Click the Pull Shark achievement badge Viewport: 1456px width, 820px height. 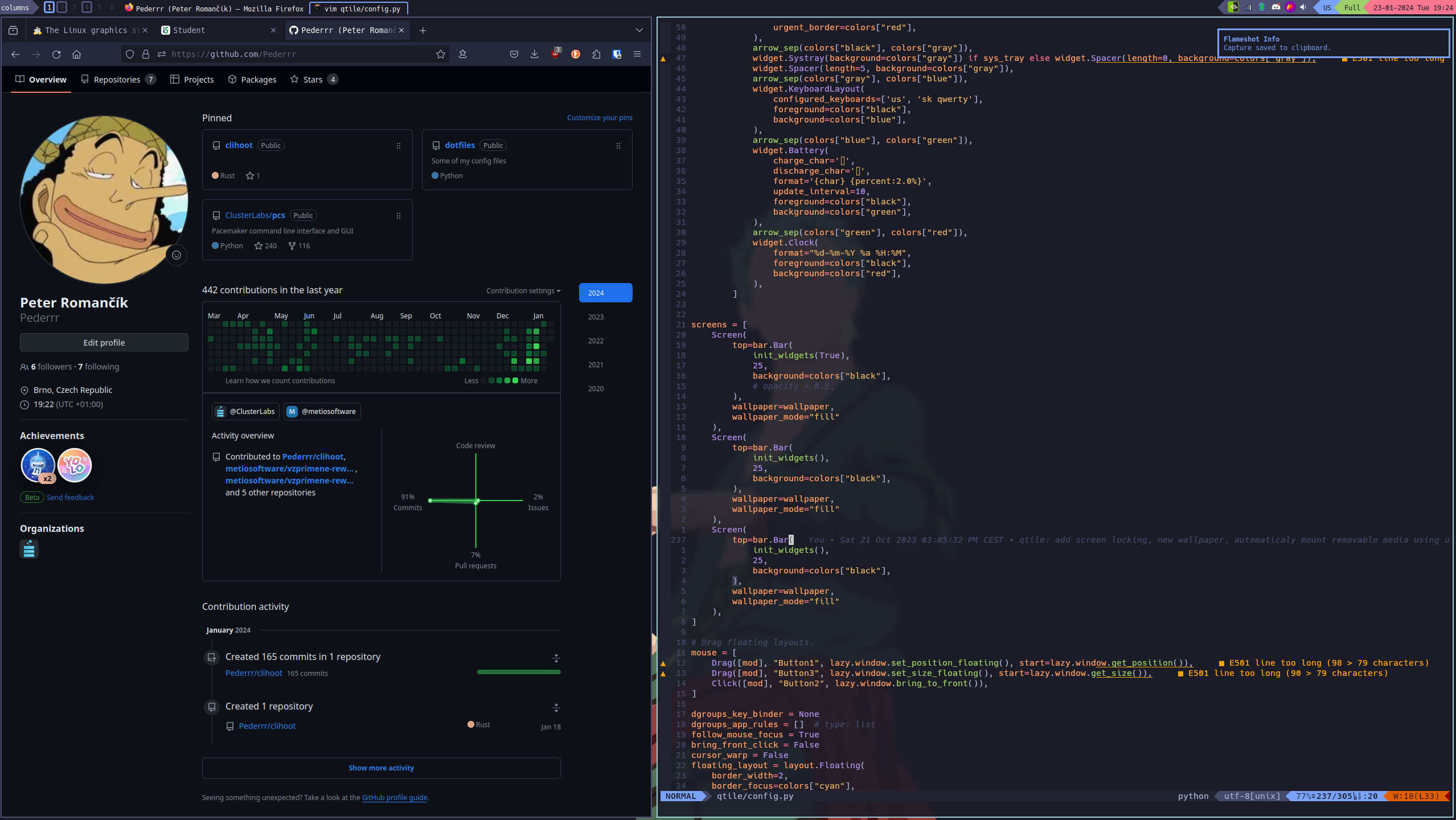coord(38,465)
